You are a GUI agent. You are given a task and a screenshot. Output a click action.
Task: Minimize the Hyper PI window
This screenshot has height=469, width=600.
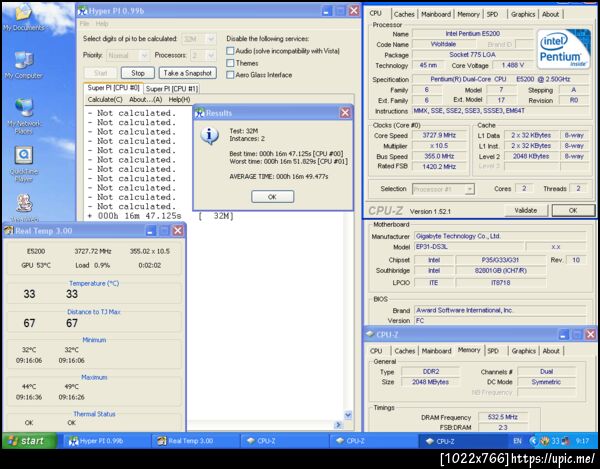tap(326, 11)
